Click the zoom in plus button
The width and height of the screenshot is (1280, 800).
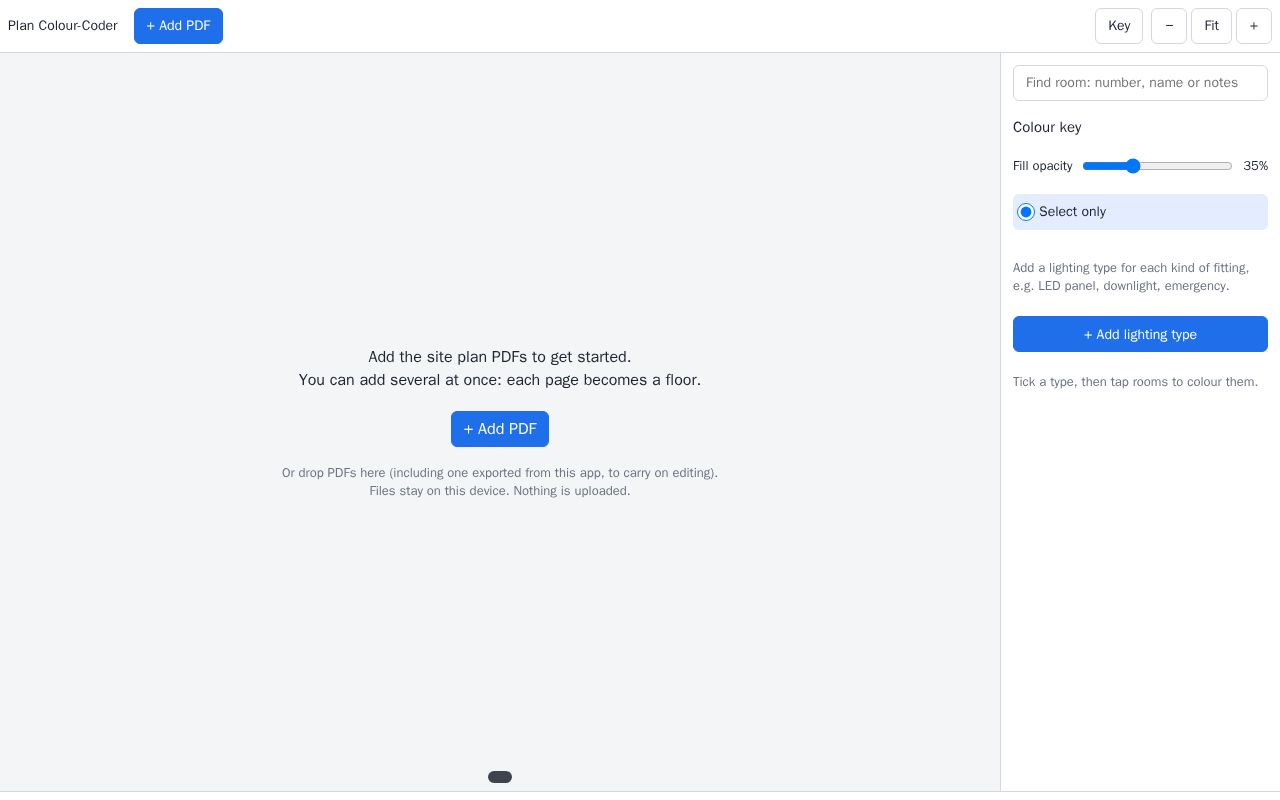coord(1254,26)
